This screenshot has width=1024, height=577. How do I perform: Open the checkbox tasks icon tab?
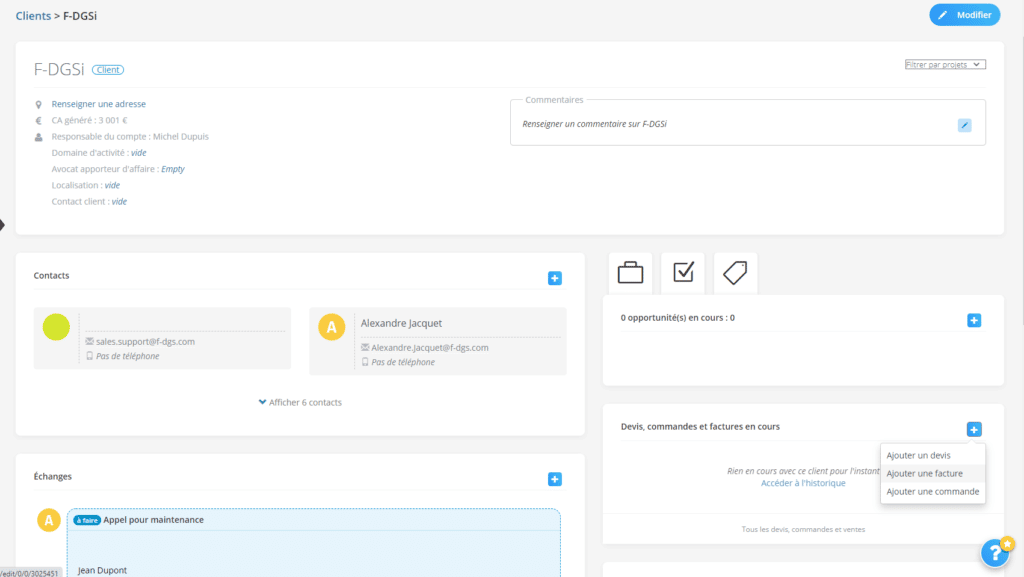click(x=683, y=272)
